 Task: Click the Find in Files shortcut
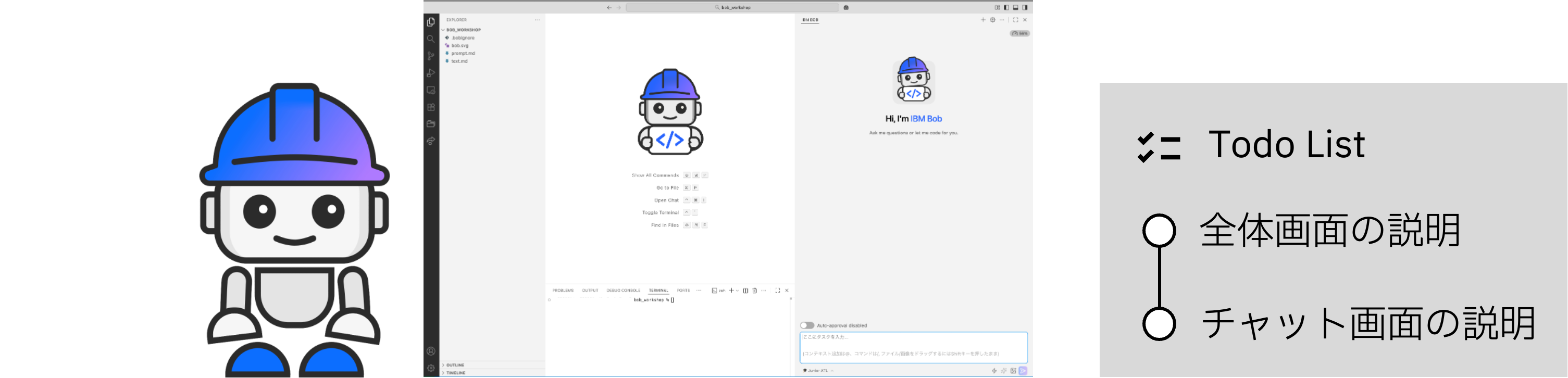(679, 225)
